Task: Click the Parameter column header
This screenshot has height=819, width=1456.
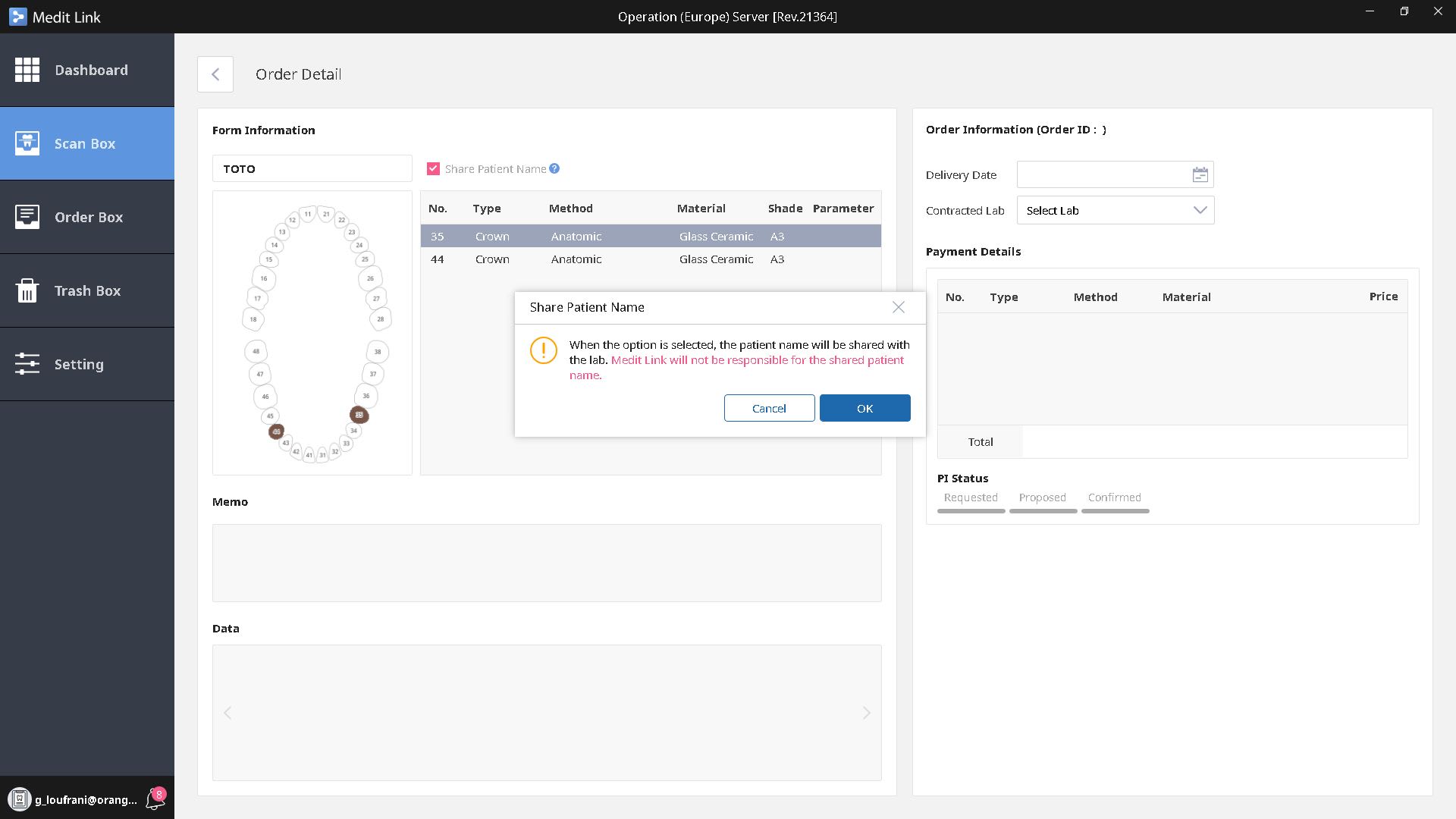Action: coord(843,209)
